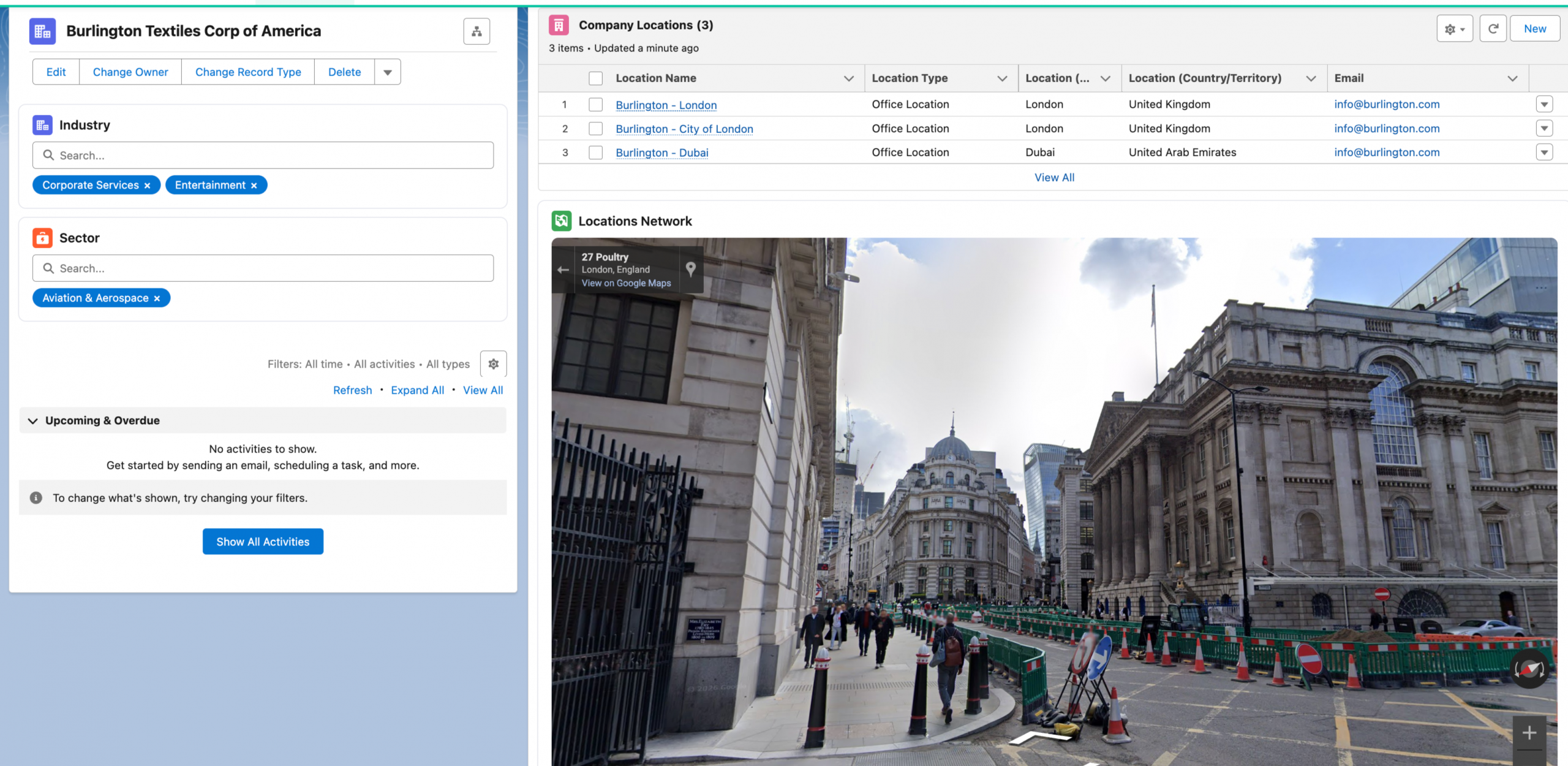Screen dimensions: 1568x766
Task: Collapse the Upcoming & Overdue section
Action: (x=33, y=421)
